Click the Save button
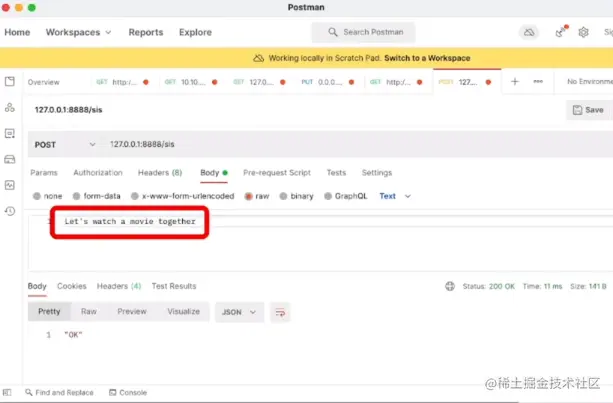 pos(588,110)
